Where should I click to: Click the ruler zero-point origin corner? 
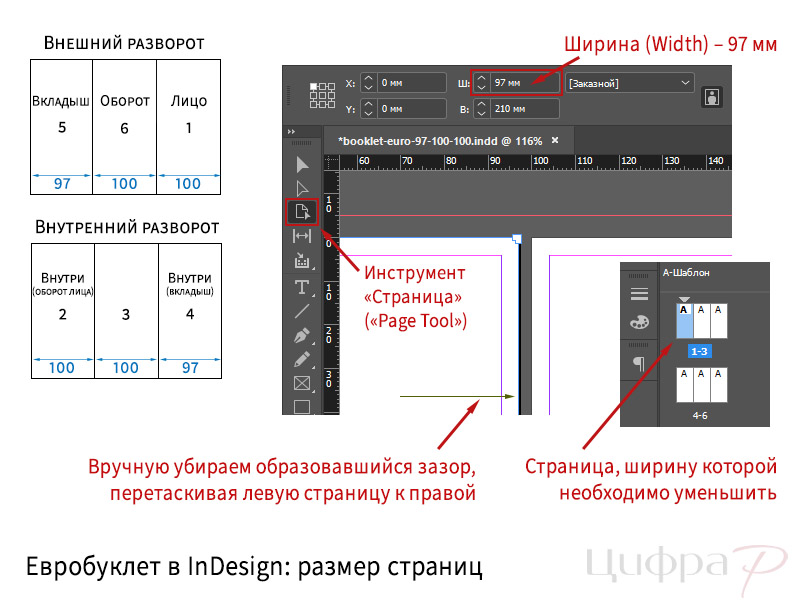click(332, 162)
